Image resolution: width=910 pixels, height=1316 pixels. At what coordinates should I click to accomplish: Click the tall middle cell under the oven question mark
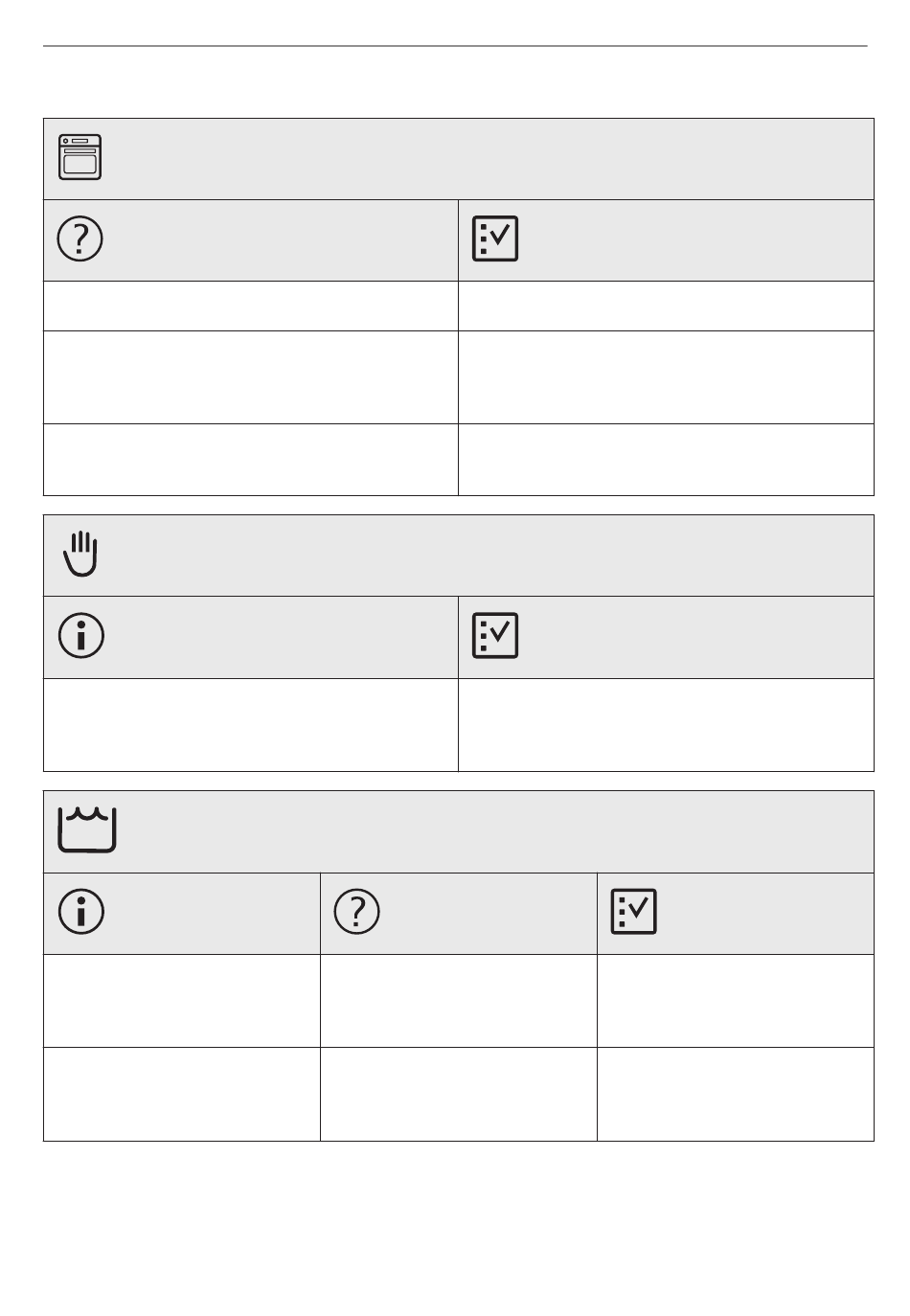coord(251,377)
